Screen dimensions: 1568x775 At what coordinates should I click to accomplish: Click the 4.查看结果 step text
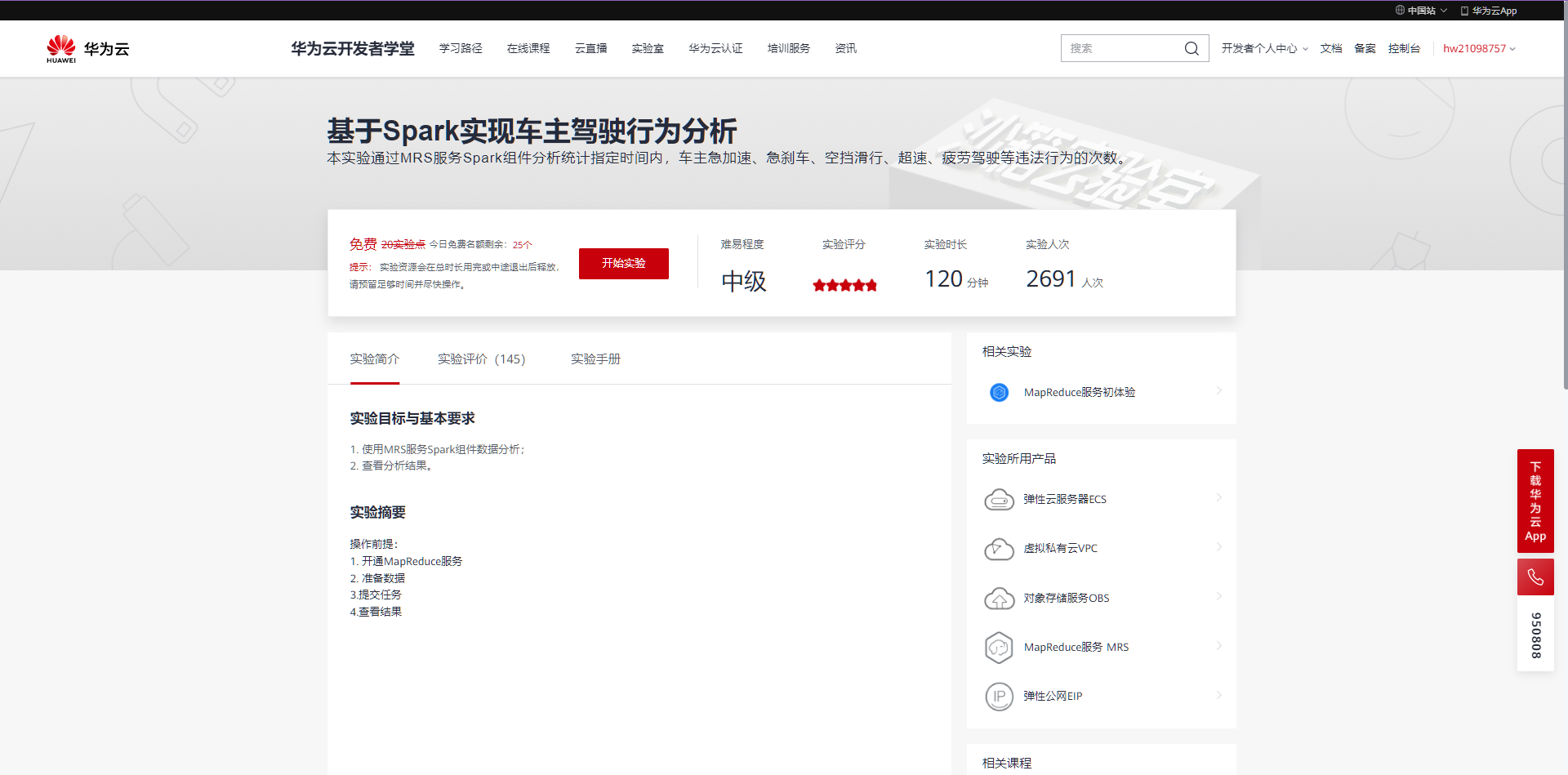[376, 612]
